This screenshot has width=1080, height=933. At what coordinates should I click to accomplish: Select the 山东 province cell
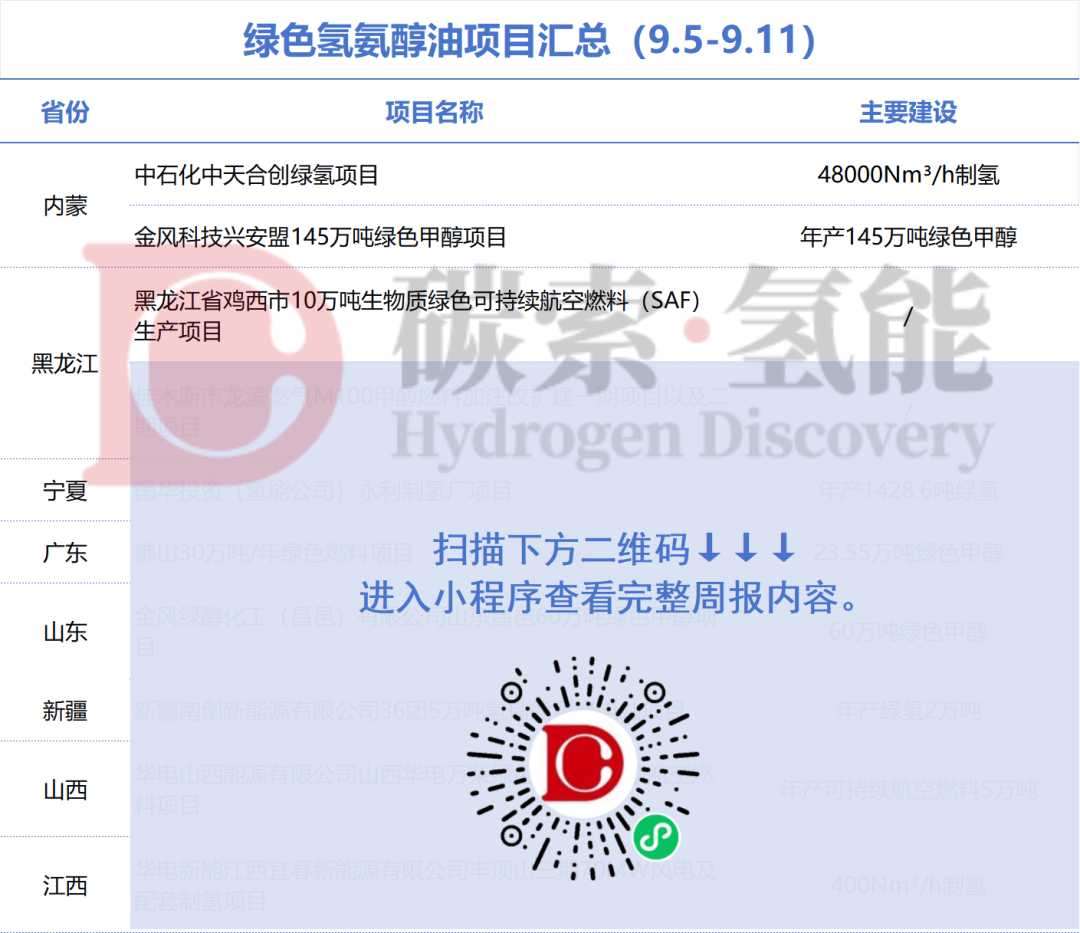pyautogui.click(x=65, y=632)
